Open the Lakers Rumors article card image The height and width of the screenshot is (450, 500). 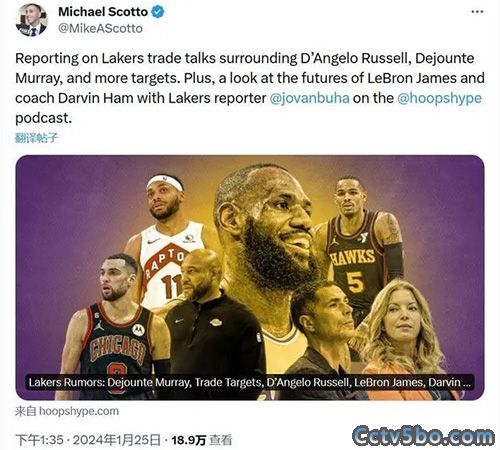pyautogui.click(x=250, y=277)
